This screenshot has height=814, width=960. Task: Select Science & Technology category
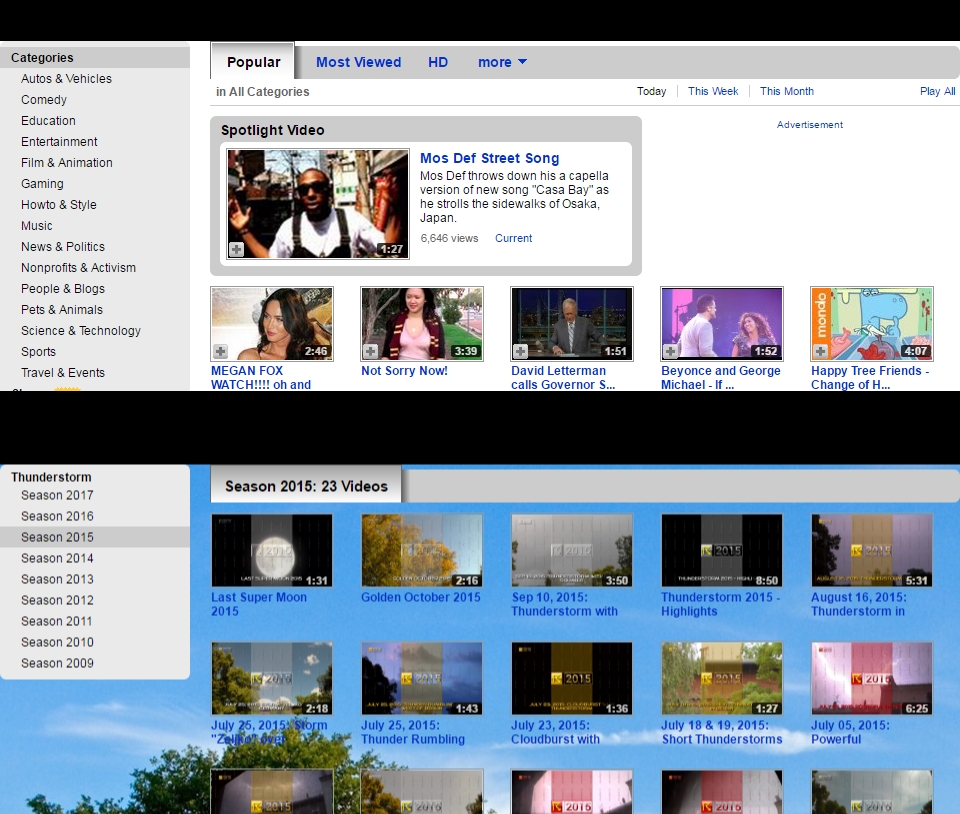pyautogui.click(x=81, y=331)
